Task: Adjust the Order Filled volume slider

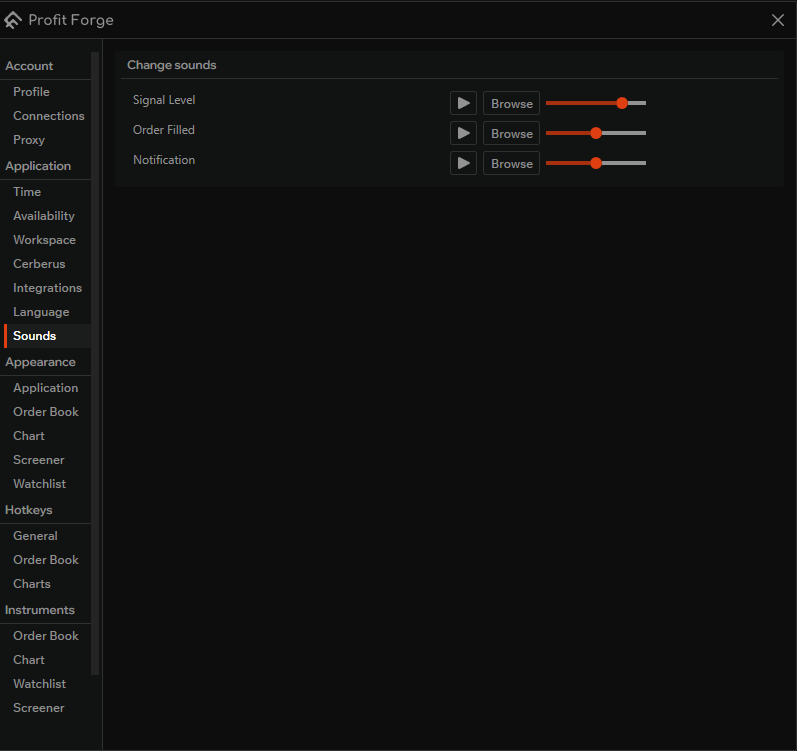Action: coord(596,133)
